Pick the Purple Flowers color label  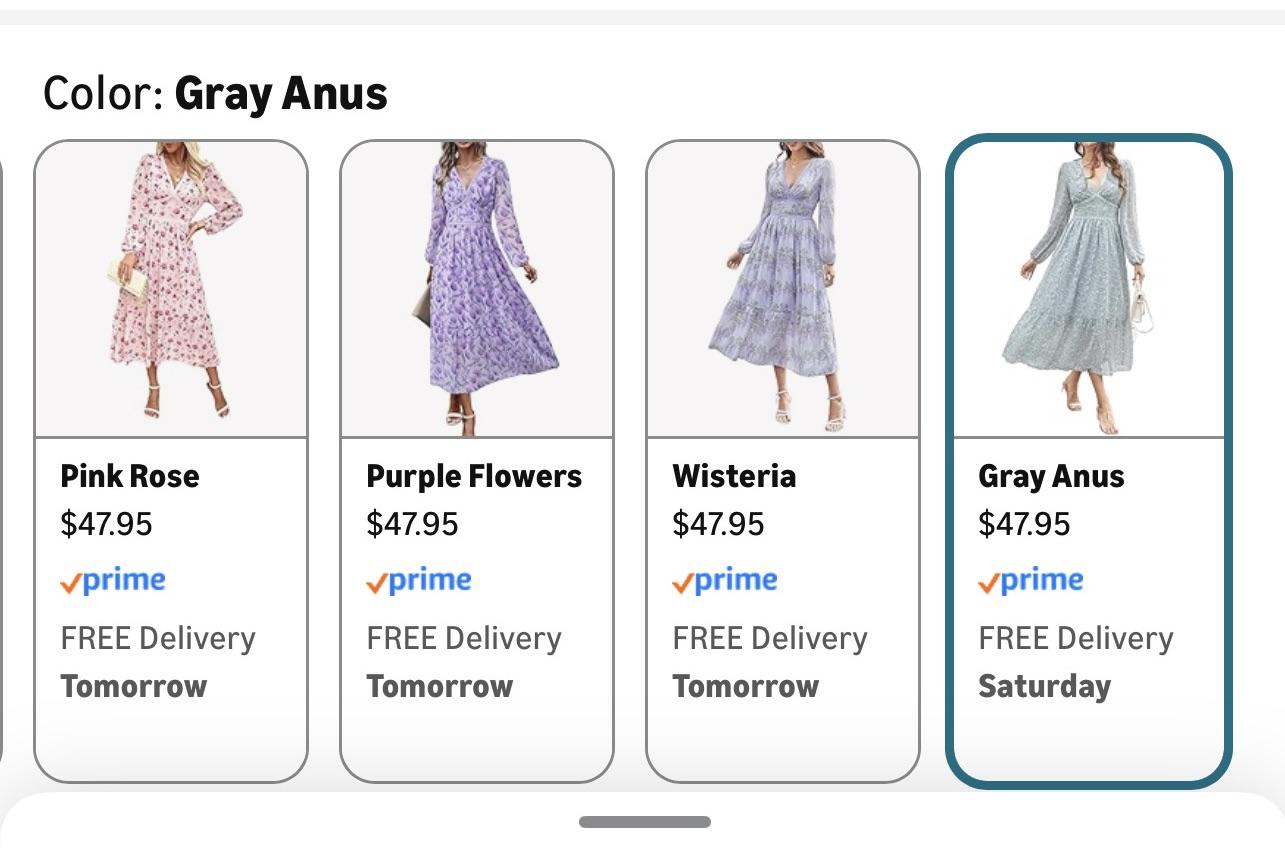474,476
